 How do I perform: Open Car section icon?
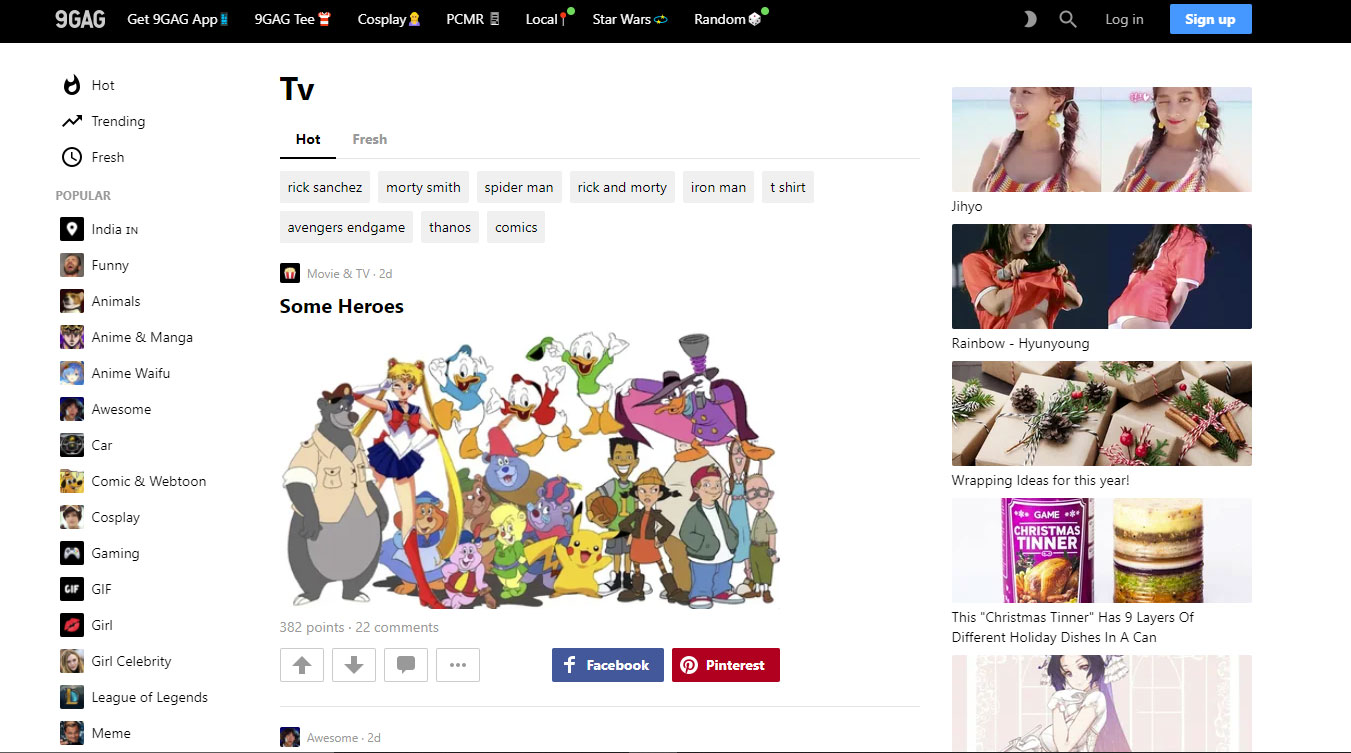pyautogui.click(x=71, y=445)
